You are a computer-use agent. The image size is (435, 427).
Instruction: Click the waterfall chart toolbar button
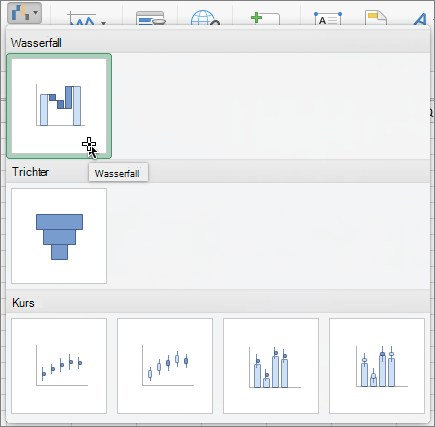tap(21, 13)
